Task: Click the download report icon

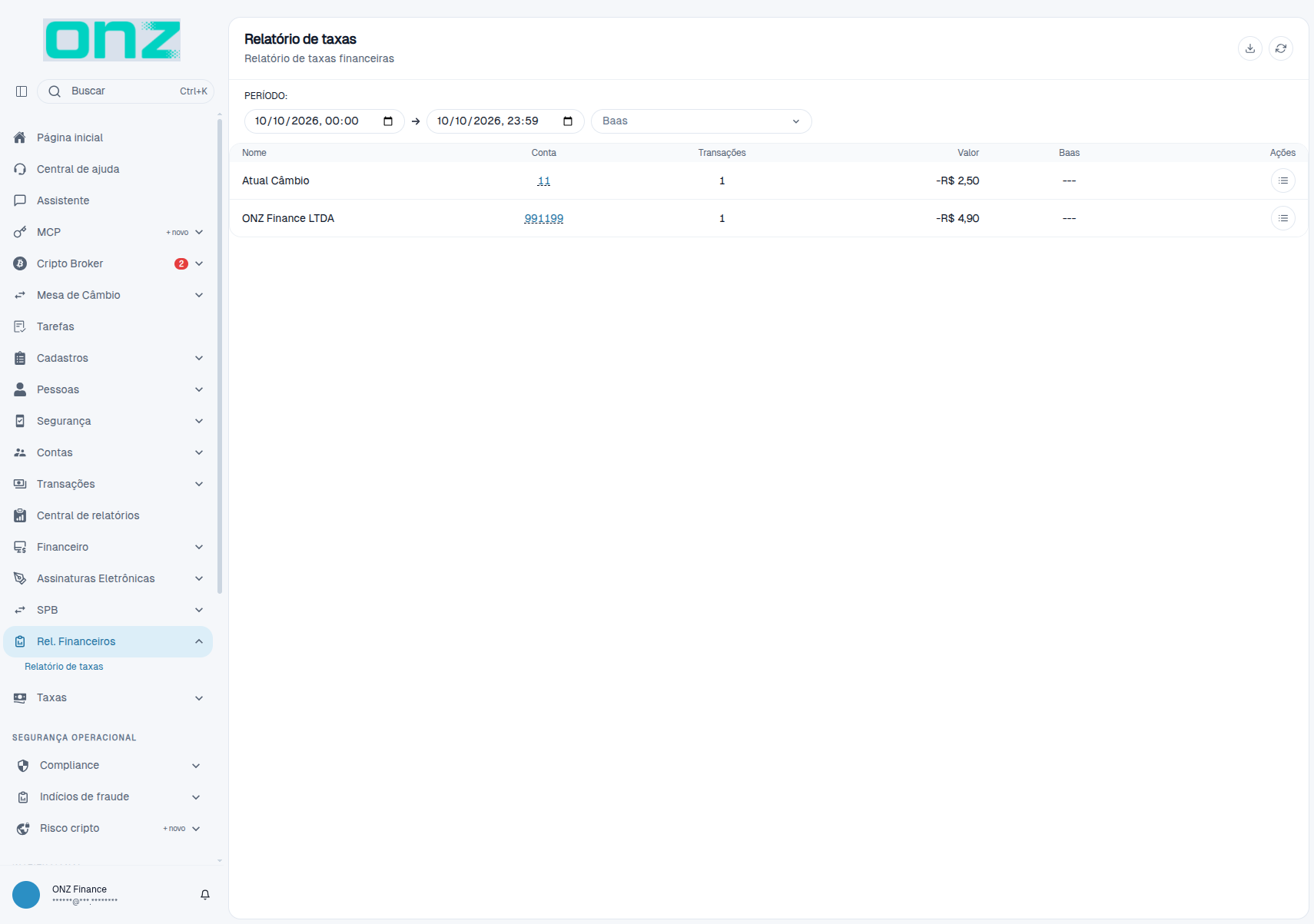Action: (1250, 48)
